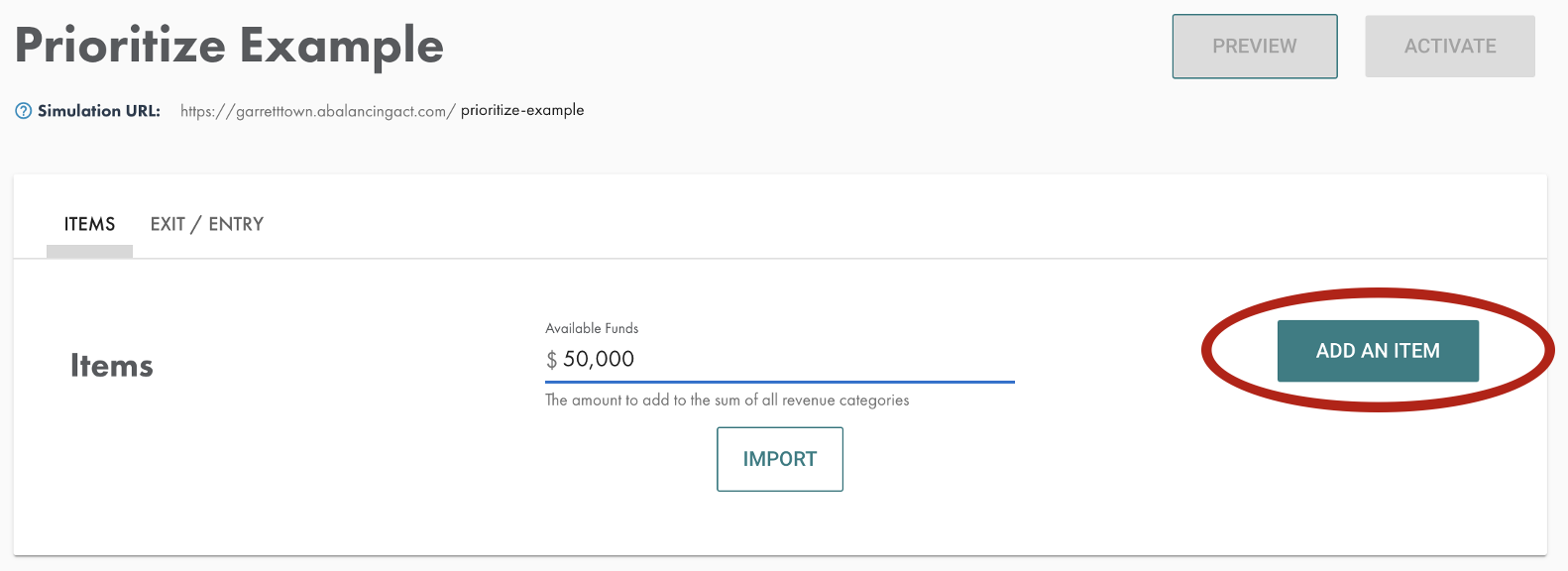This screenshot has width=1568, height=571.
Task: Click the help icon beside Simulation URL
Action: pos(24,111)
